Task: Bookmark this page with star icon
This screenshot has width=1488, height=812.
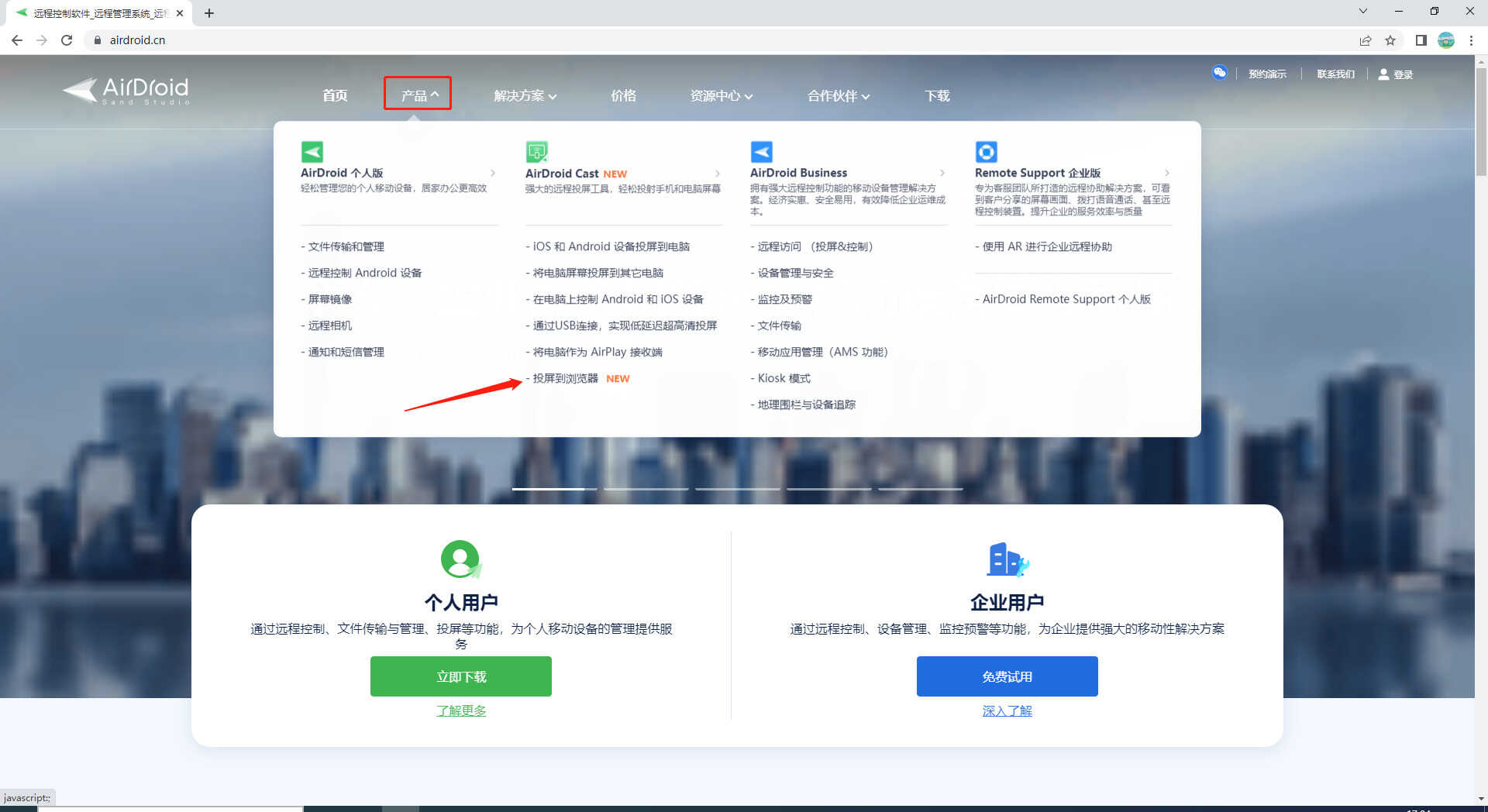Action: tap(1390, 40)
